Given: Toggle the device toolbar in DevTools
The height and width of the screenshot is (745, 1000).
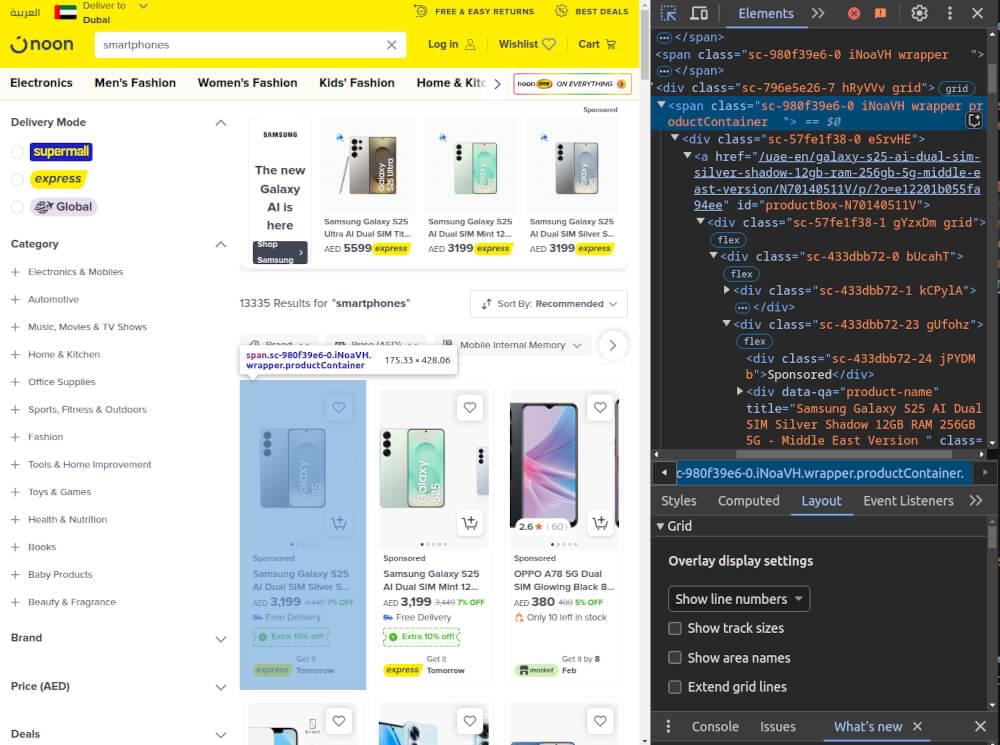Looking at the screenshot, I should pyautogui.click(x=700, y=14).
